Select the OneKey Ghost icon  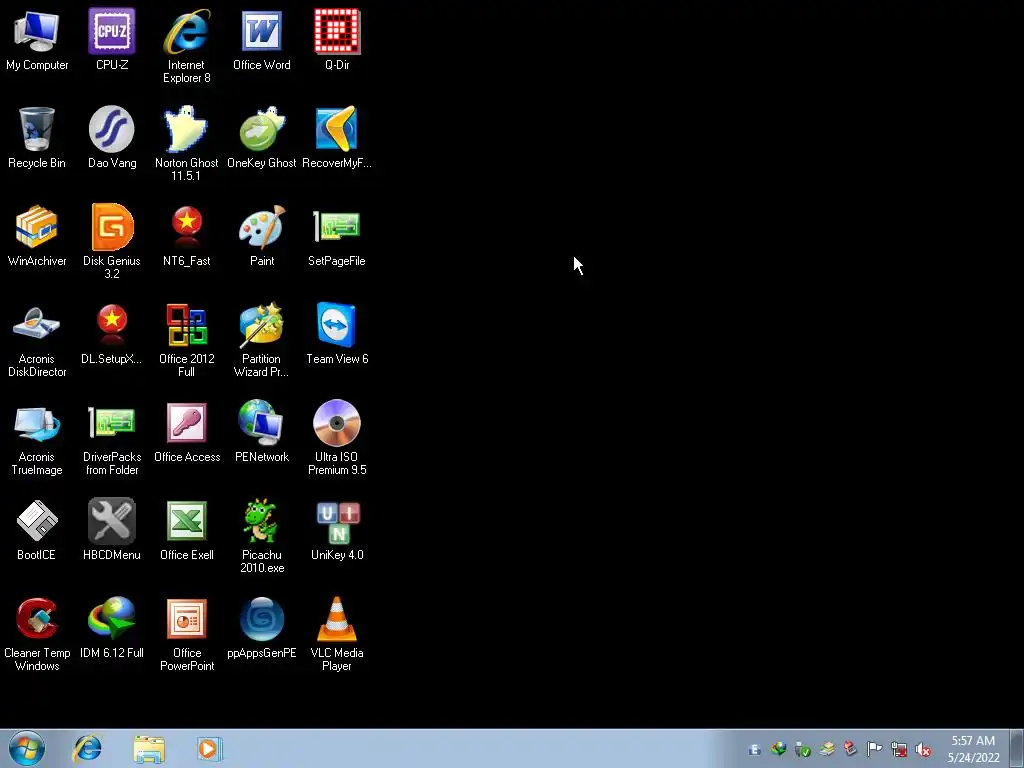click(262, 137)
